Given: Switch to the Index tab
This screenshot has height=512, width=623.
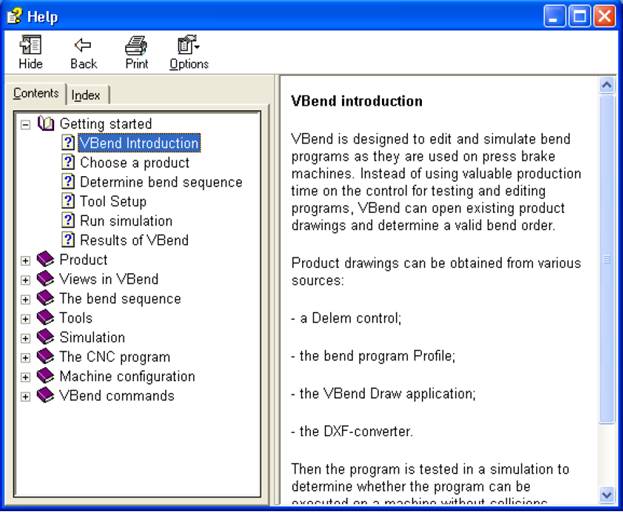Looking at the screenshot, I should 86,95.
